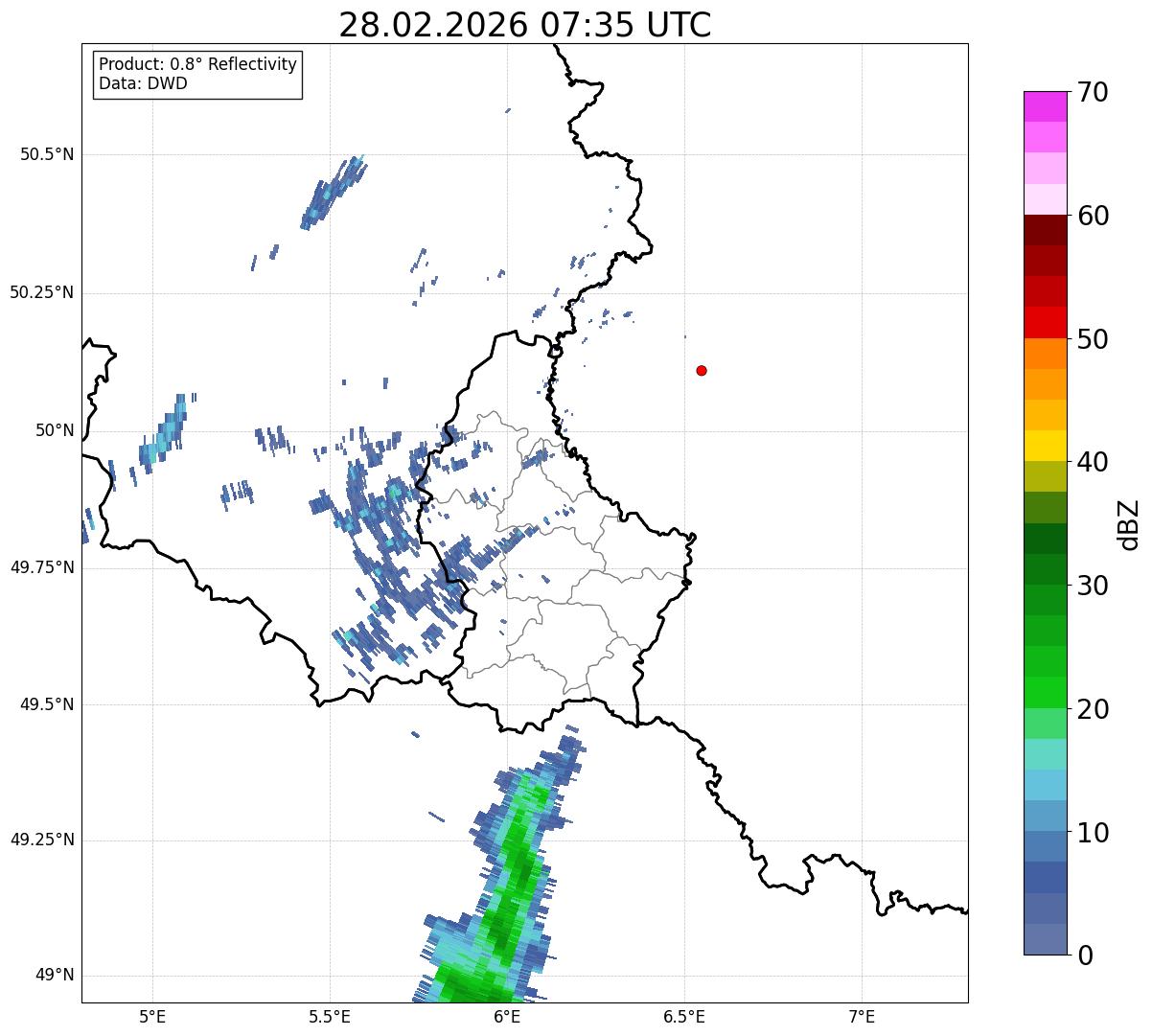
Task: Click the plot title '28.02.2026 07:35 UTC'
Action: click(525, 24)
